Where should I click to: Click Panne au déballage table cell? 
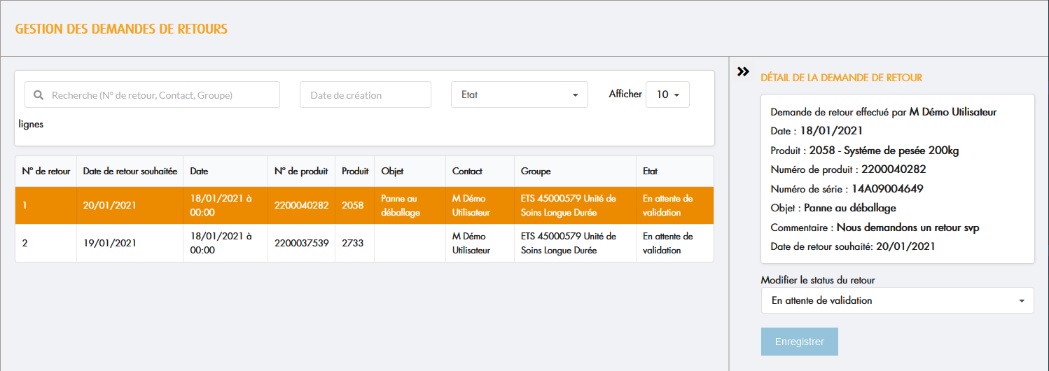click(410, 205)
